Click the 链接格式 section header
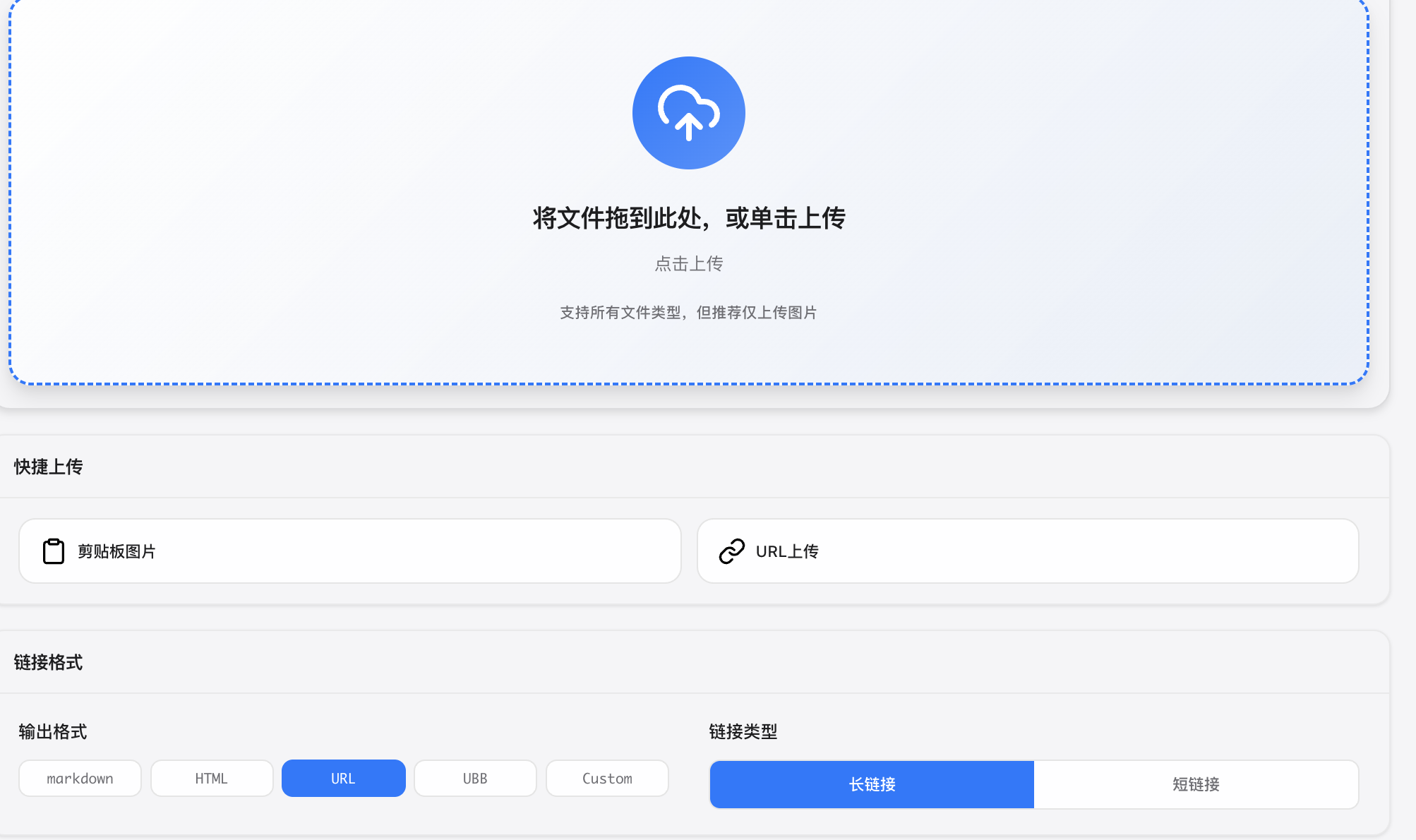The height and width of the screenshot is (840, 1416). coord(48,663)
